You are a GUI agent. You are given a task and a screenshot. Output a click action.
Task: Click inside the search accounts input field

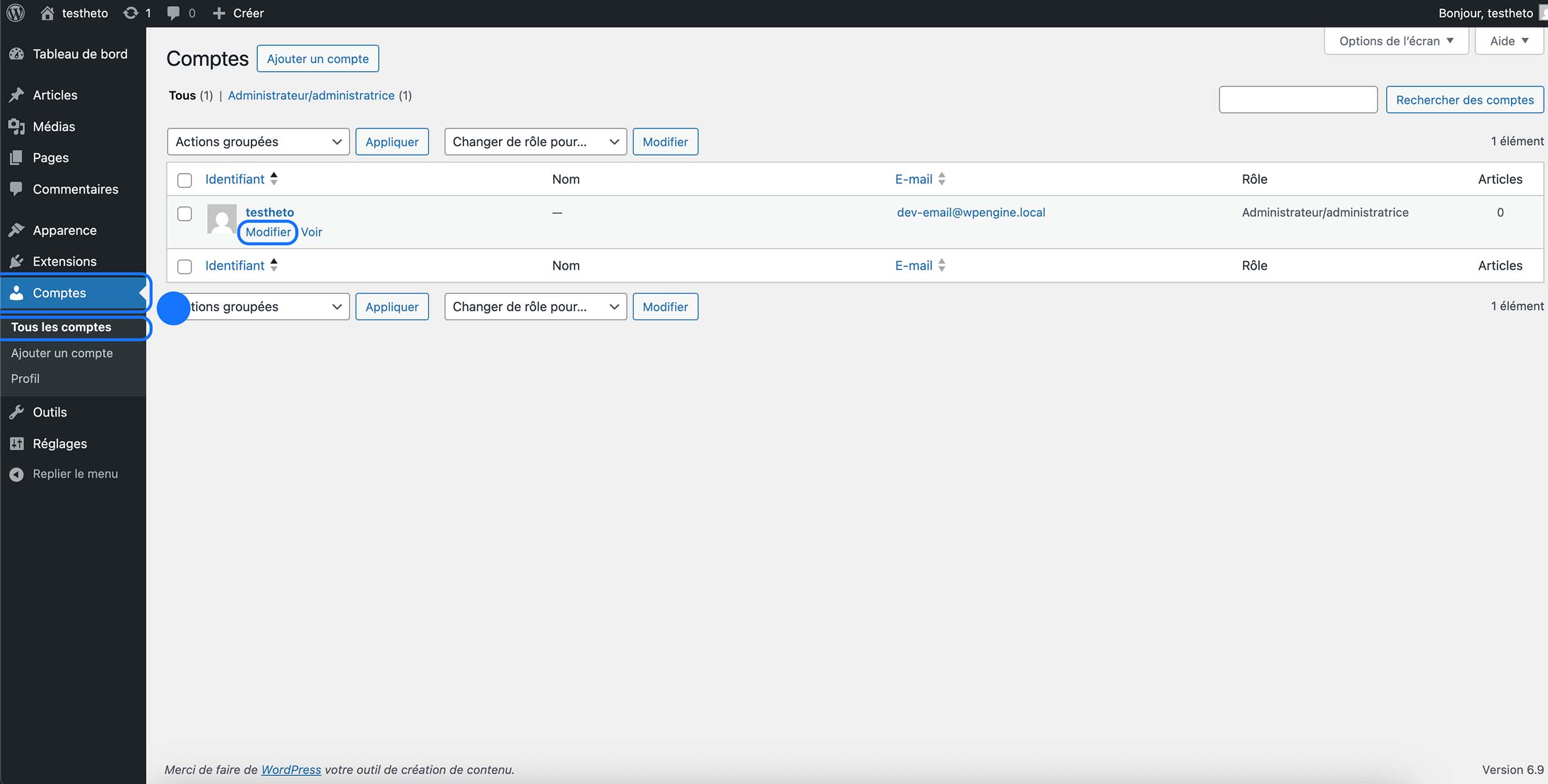[x=1297, y=99]
